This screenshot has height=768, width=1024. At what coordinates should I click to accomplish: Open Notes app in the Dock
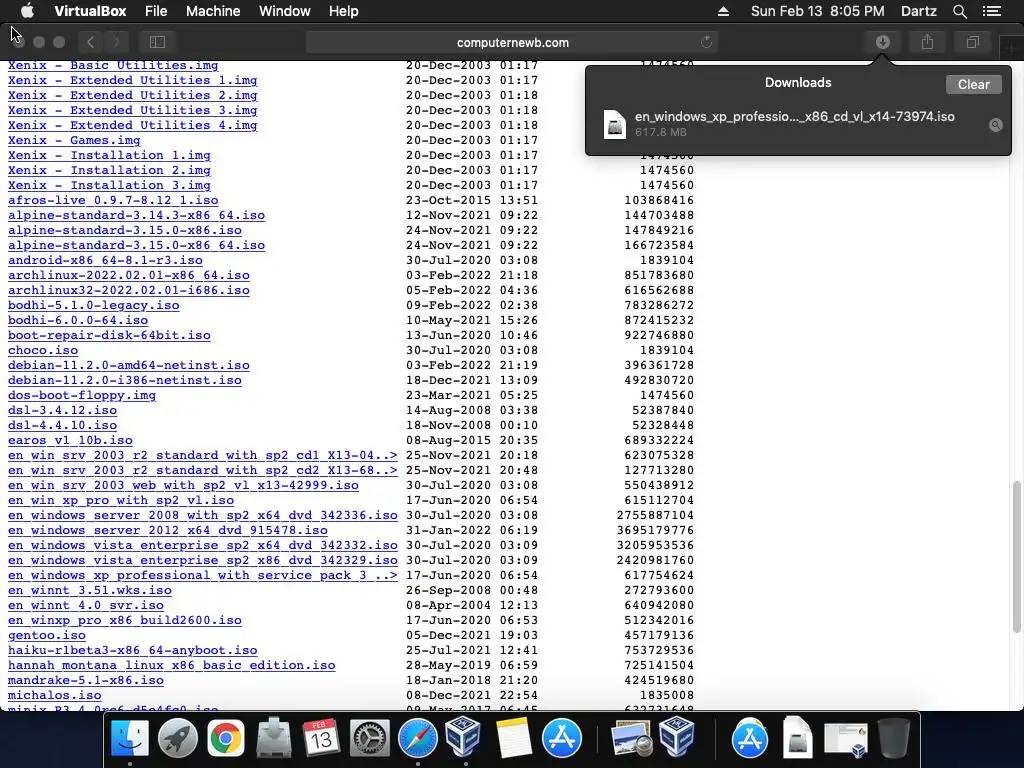pyautogui.click(x=514, y=739)
